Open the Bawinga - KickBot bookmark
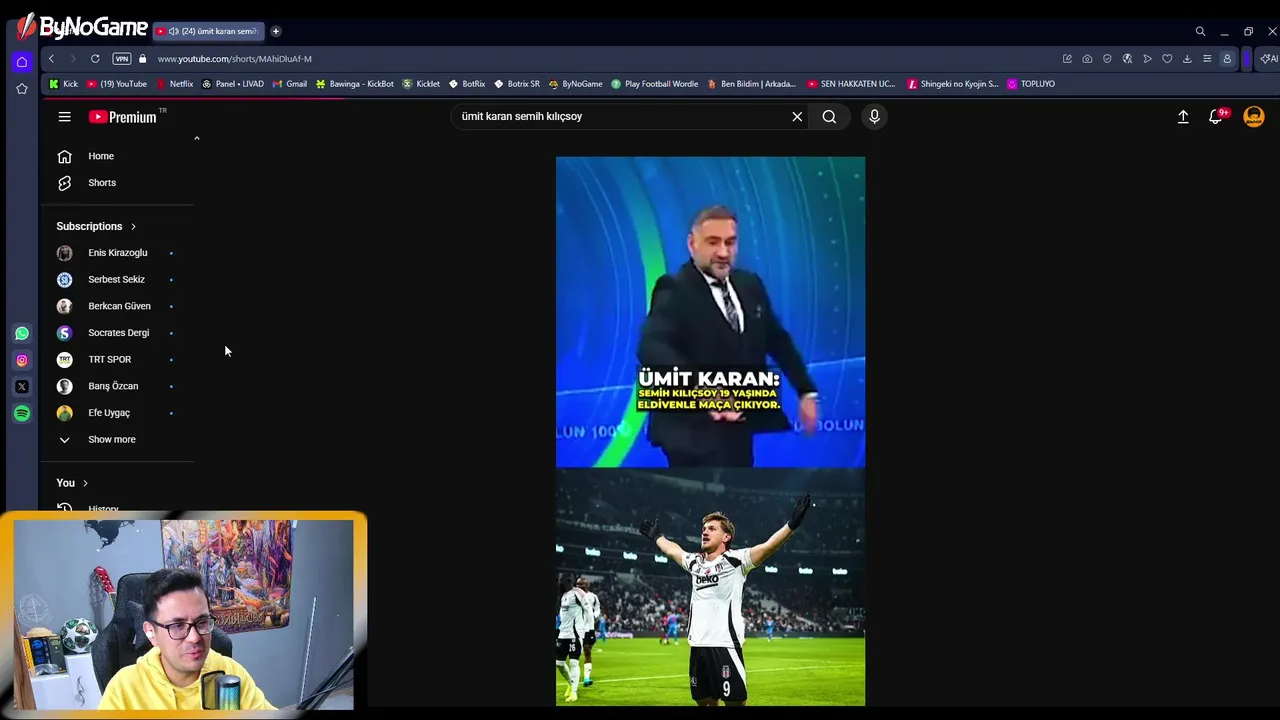 (355, 84)
